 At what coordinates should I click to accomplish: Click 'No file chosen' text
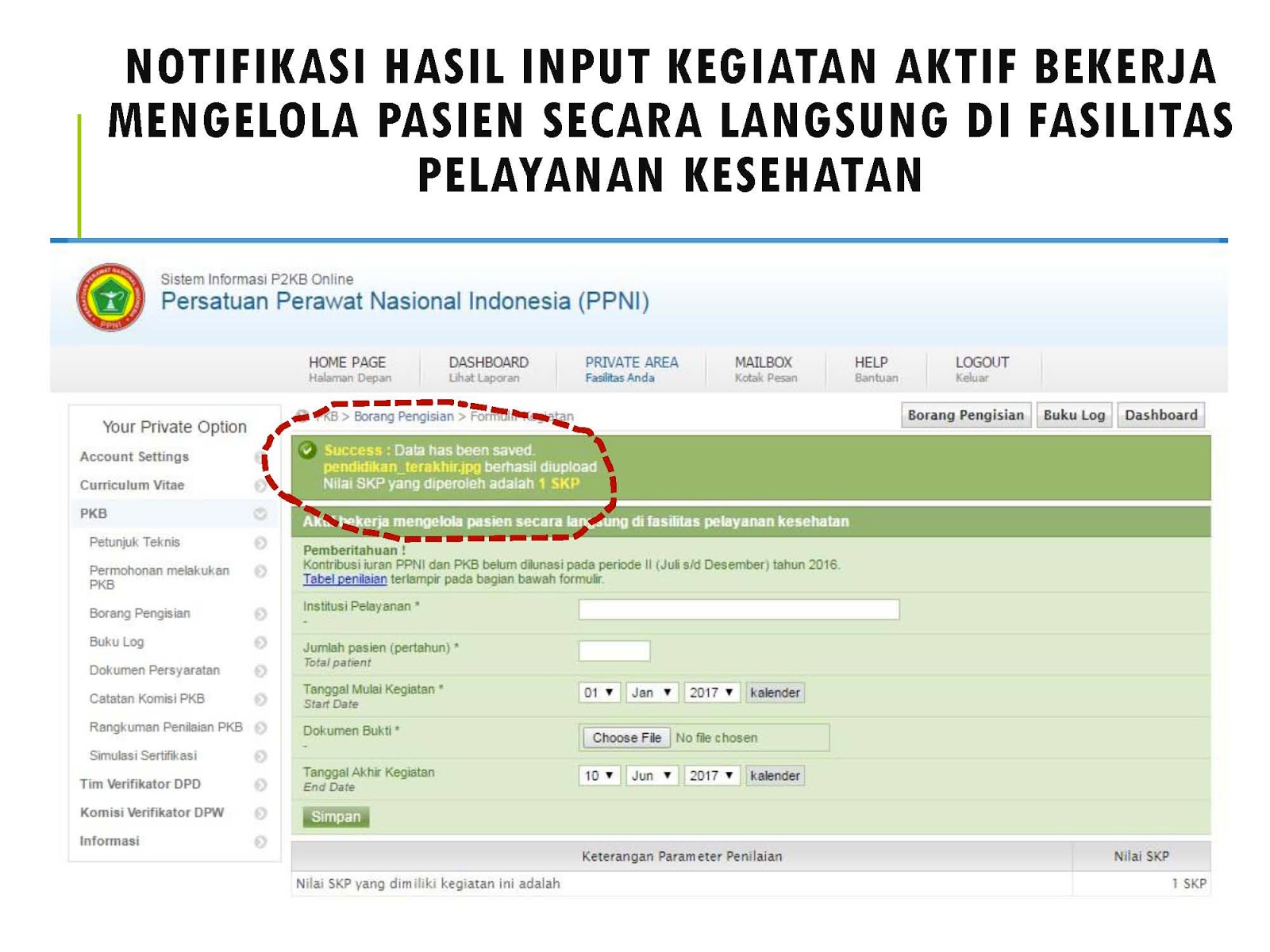pos(717,738)
